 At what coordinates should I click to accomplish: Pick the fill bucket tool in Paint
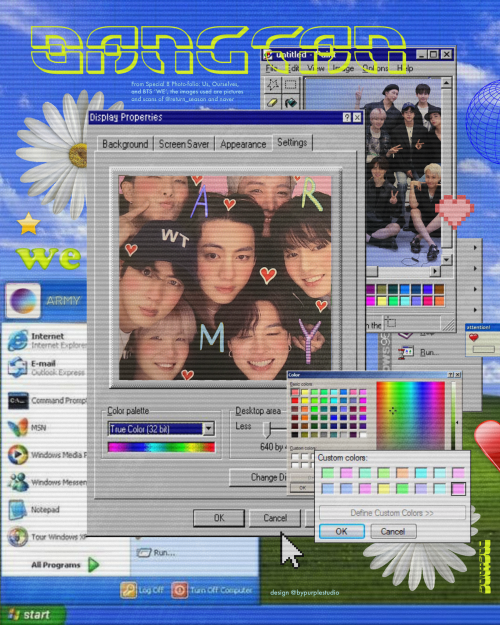(x=291, y=102)
